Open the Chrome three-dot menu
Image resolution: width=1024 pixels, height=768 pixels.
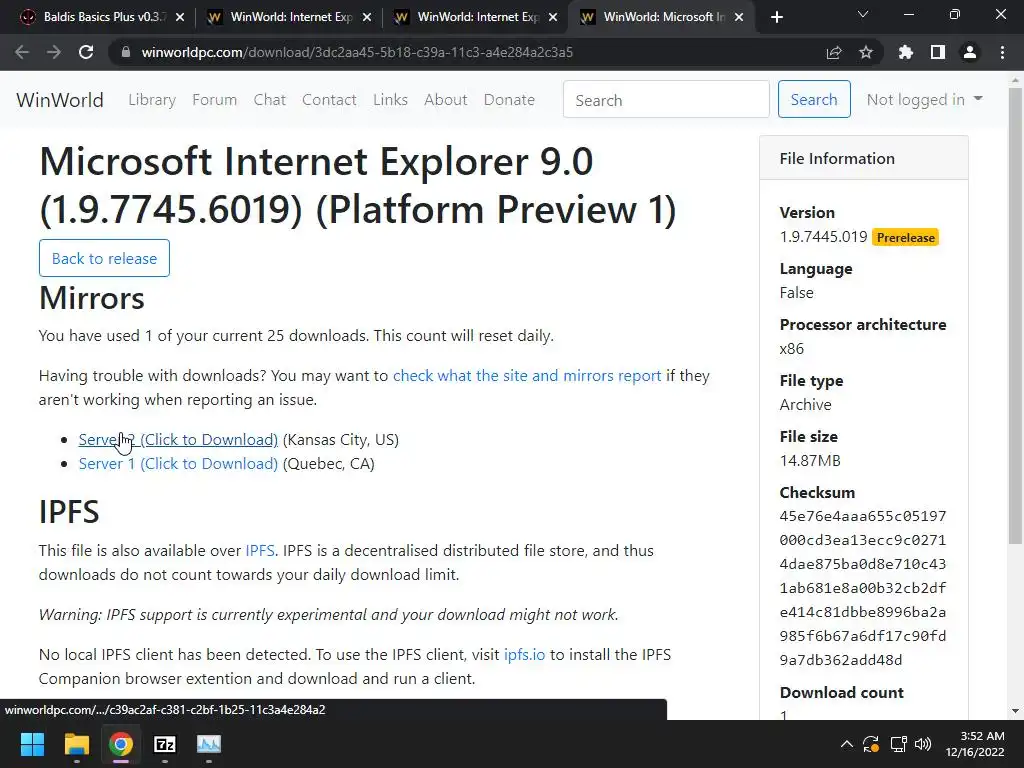click(x=1002, y=52)
